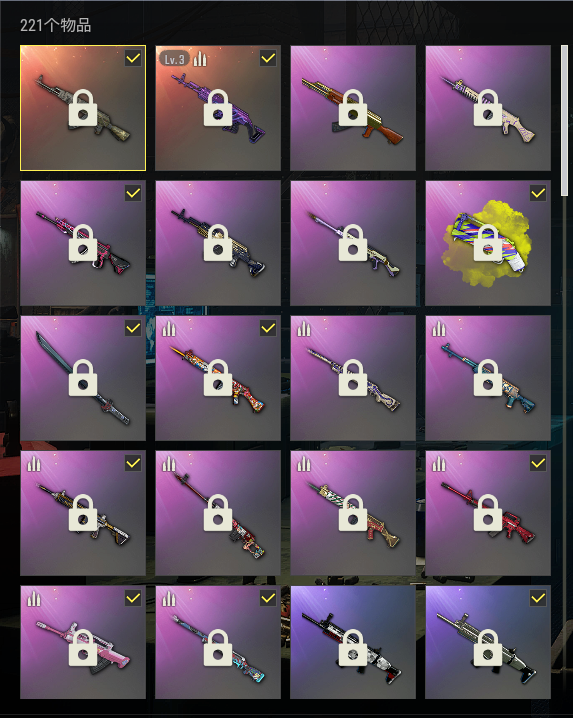Click the lock on the pink bullpup rifle
Screen dimensions: 573x718
[83, 647]
